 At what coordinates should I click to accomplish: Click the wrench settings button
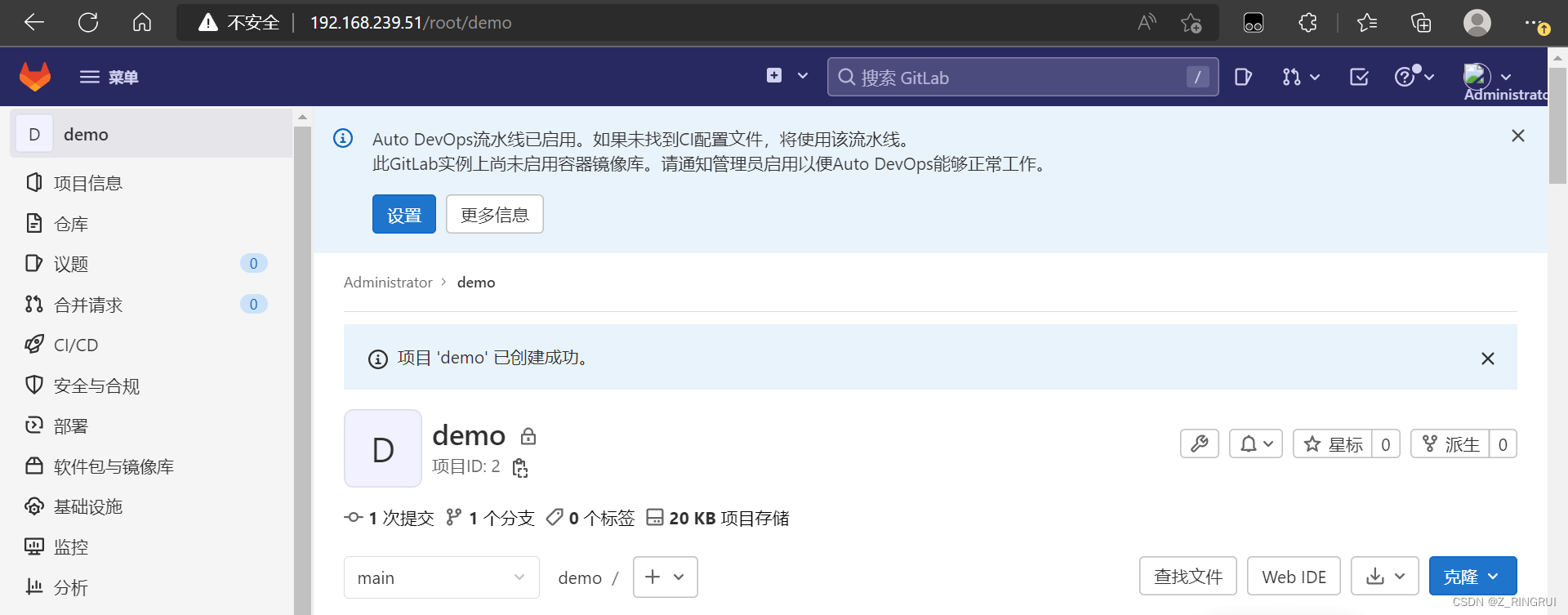pos(1200,443)
